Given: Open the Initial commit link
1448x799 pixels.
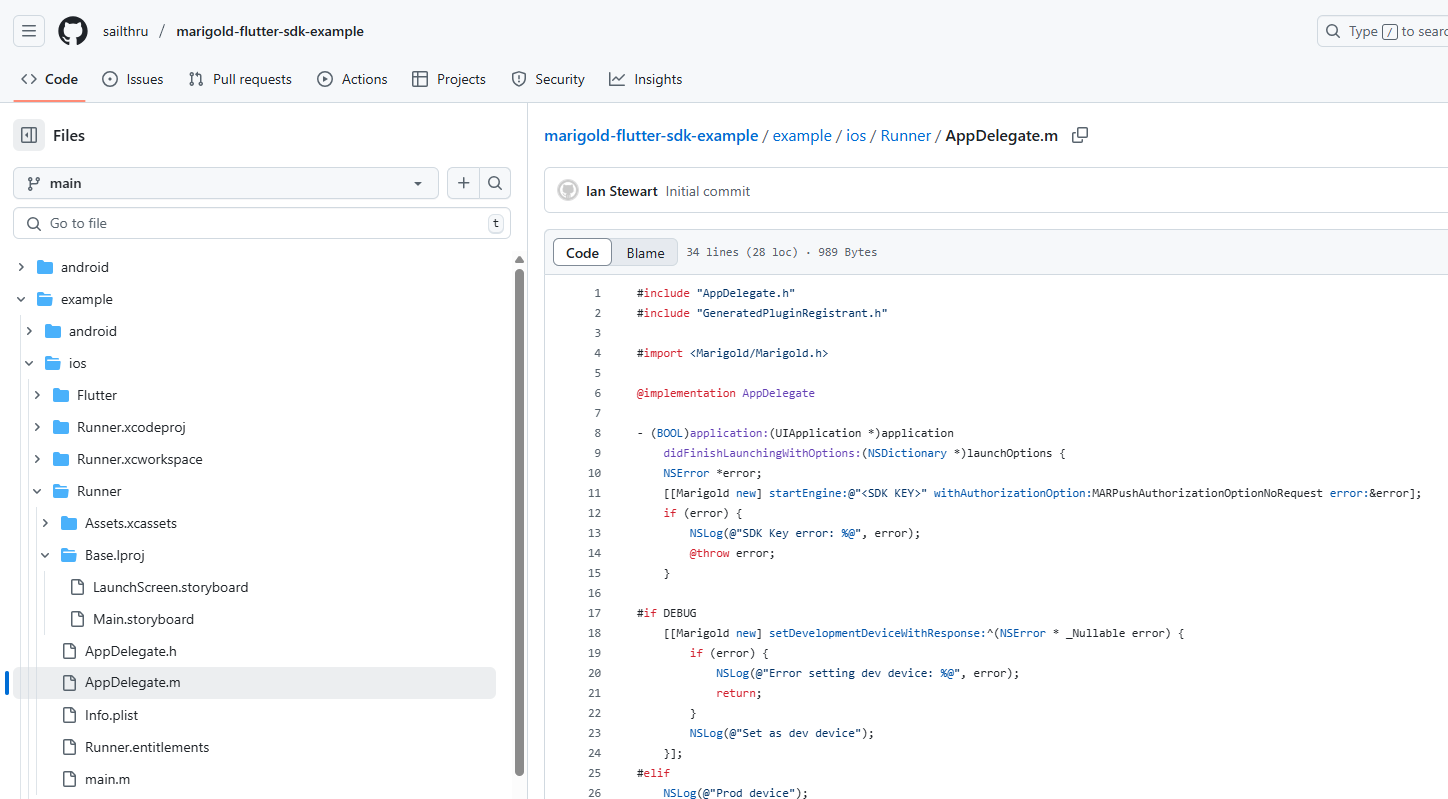Looking at the screenshot, I should 708,191.
